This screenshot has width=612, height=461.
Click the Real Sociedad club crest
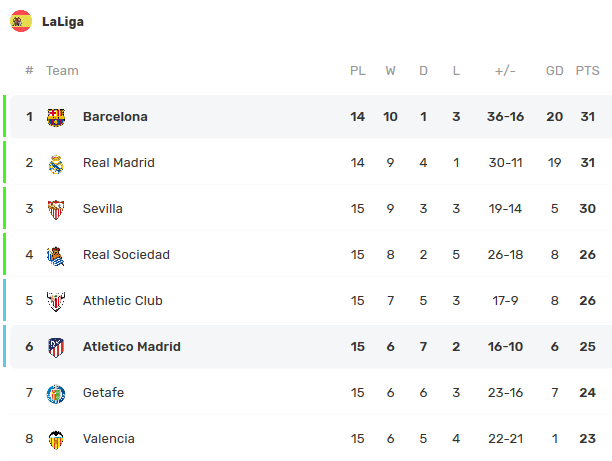click(x=57, y=255)
